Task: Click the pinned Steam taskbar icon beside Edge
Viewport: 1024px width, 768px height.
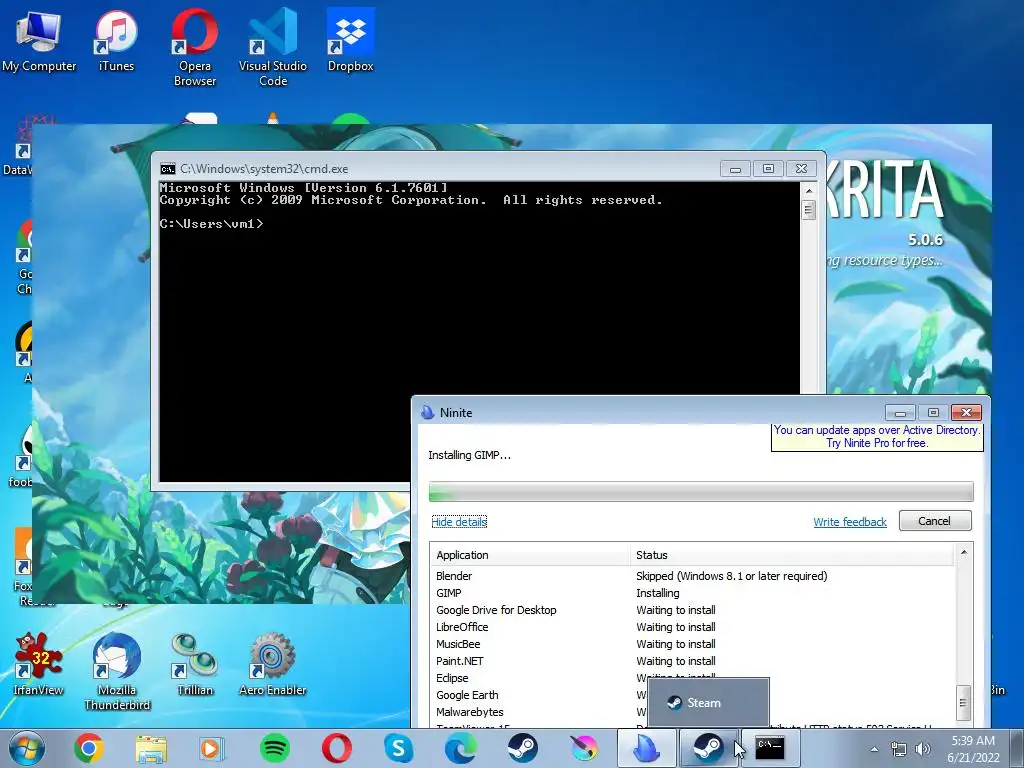Action: click(x=522, y=748)
